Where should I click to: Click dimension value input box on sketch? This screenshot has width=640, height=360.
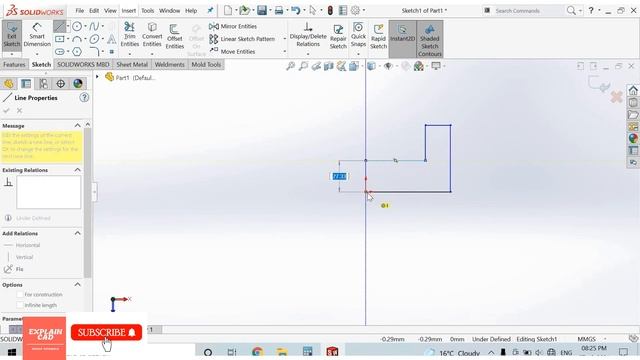340,176
